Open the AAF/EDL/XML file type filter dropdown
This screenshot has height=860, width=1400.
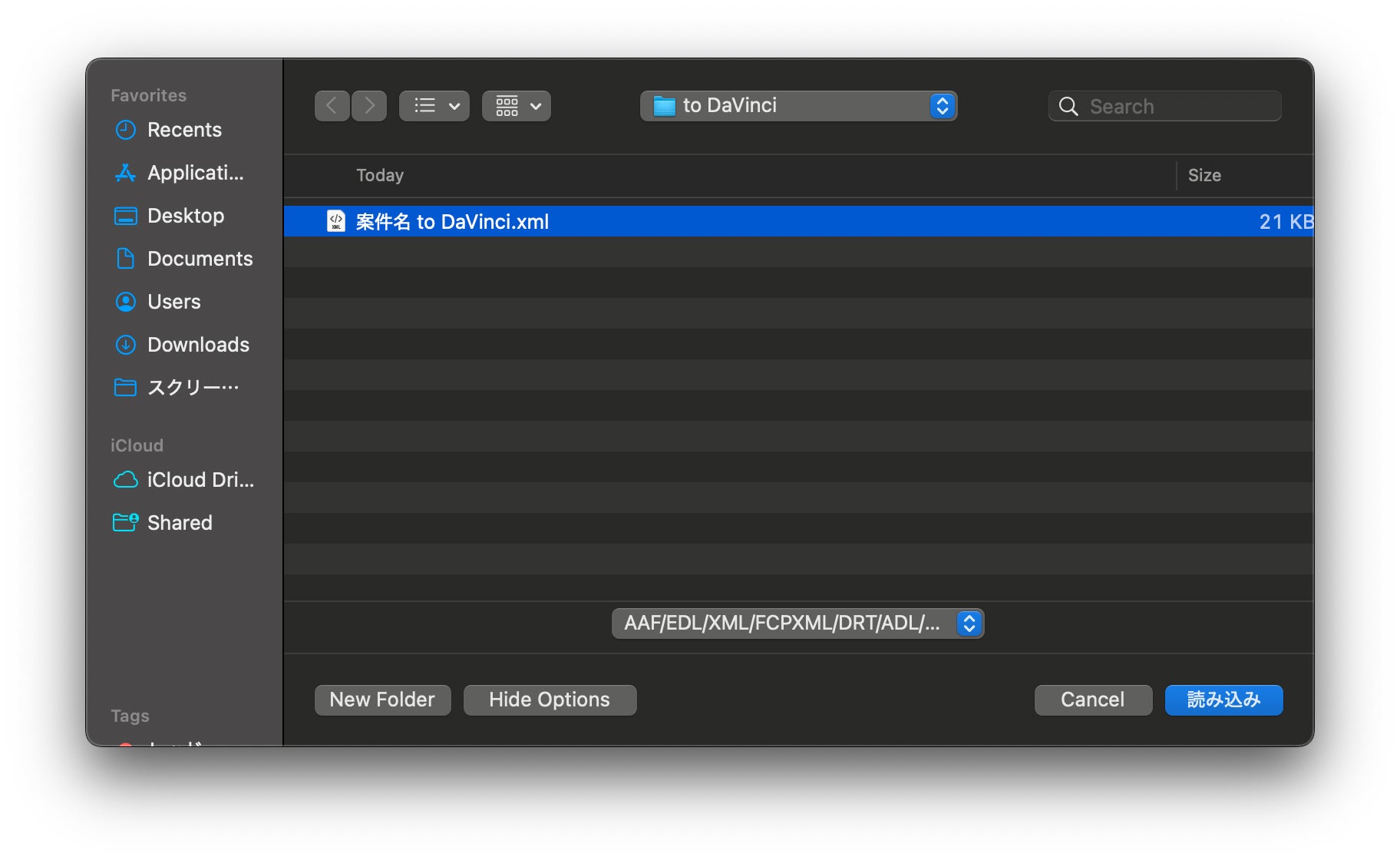[797, 623]
